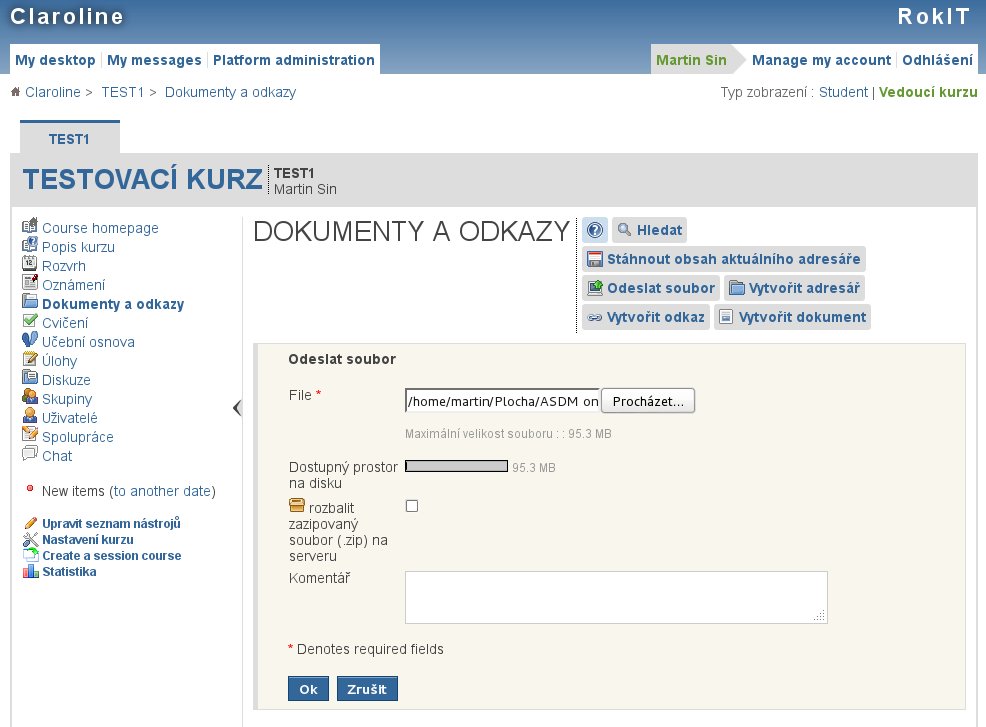Collapse the left sidebar with the arrow
The width and height of the screenshot is (986, 727).
click(236, 408)
